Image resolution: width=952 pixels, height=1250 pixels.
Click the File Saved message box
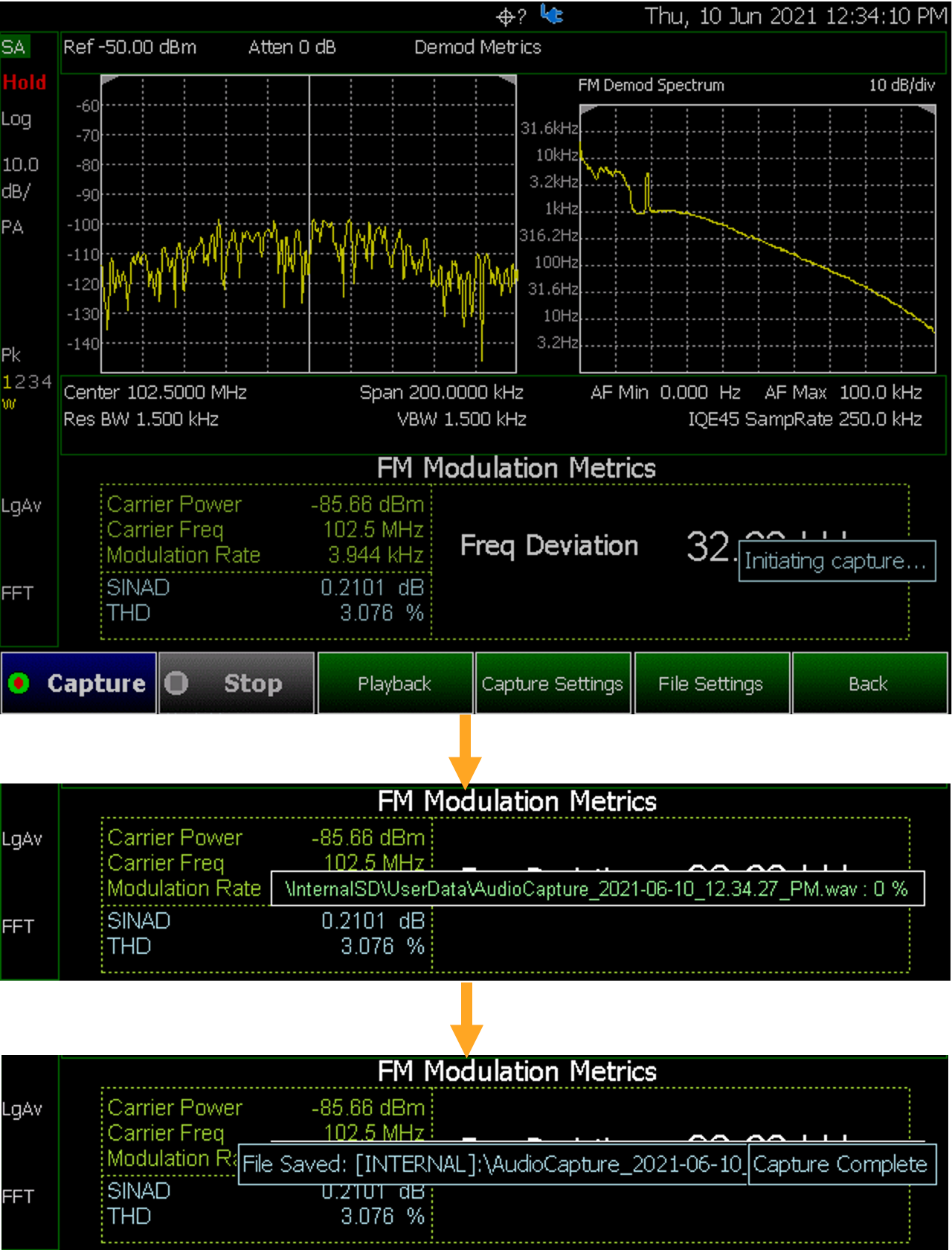click(x=493, y=1164)
